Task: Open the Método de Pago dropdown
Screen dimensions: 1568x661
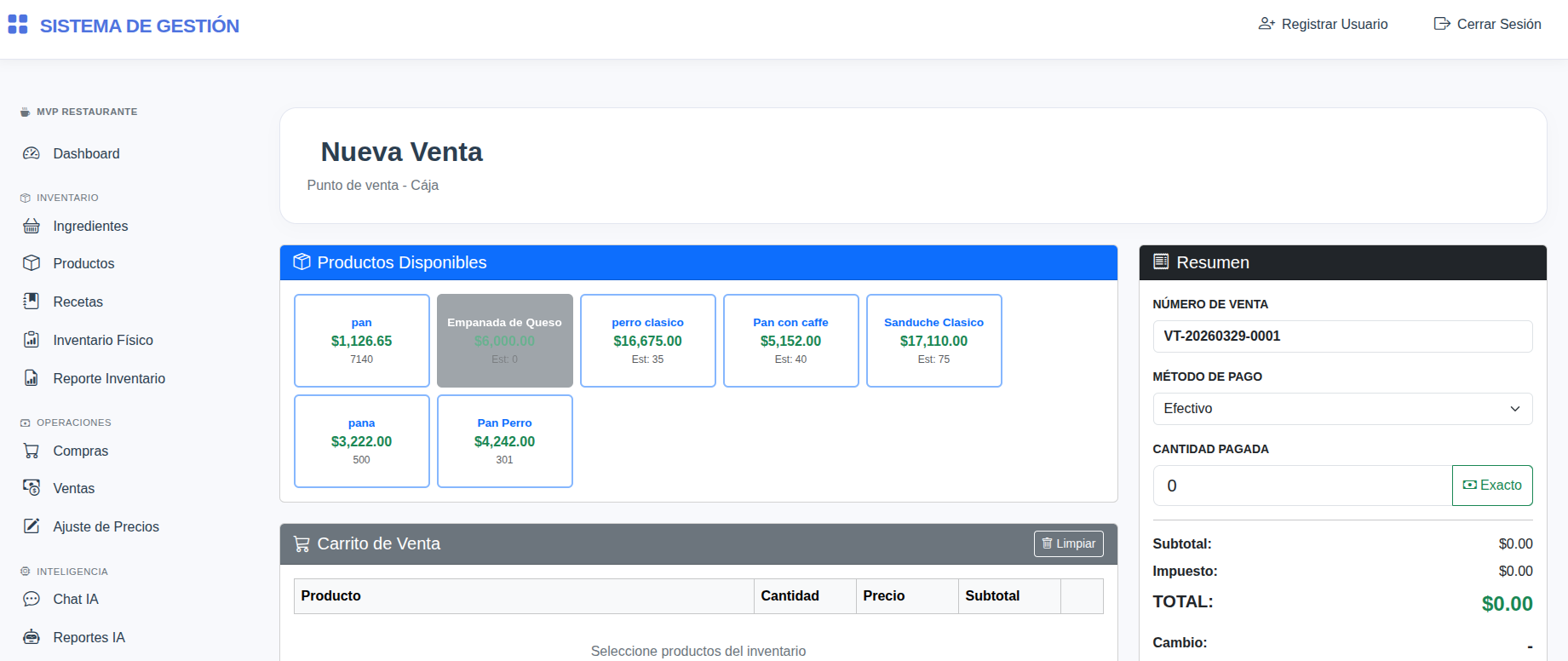Action: coord(1341,409)
